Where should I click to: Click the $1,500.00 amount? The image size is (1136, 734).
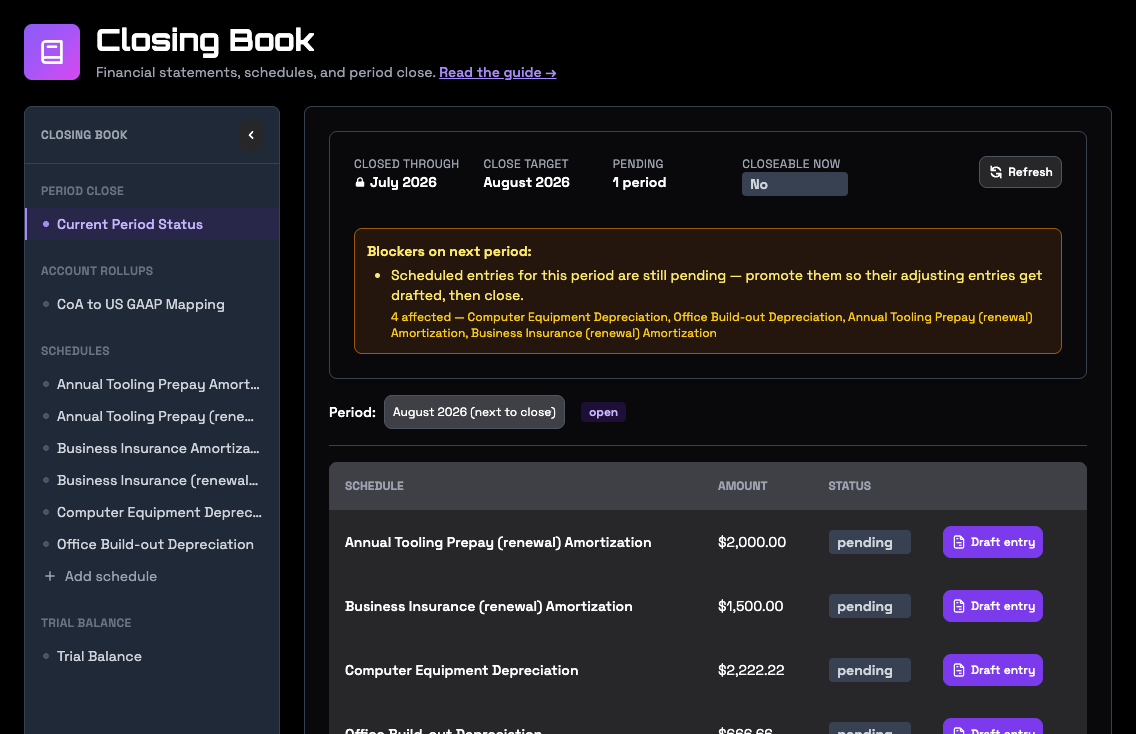(750, 606)
